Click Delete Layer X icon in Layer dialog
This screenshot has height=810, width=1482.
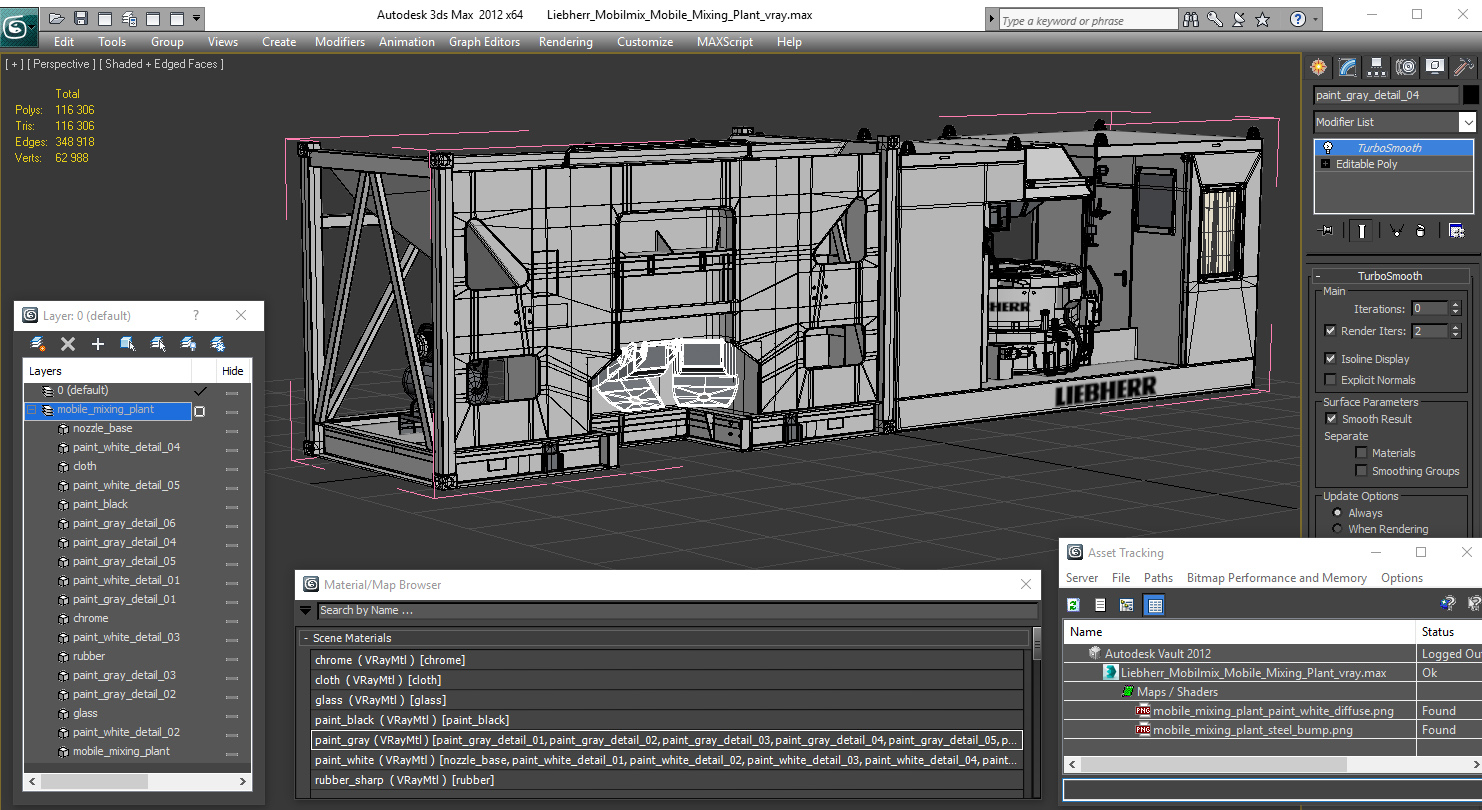pos(68,344)
